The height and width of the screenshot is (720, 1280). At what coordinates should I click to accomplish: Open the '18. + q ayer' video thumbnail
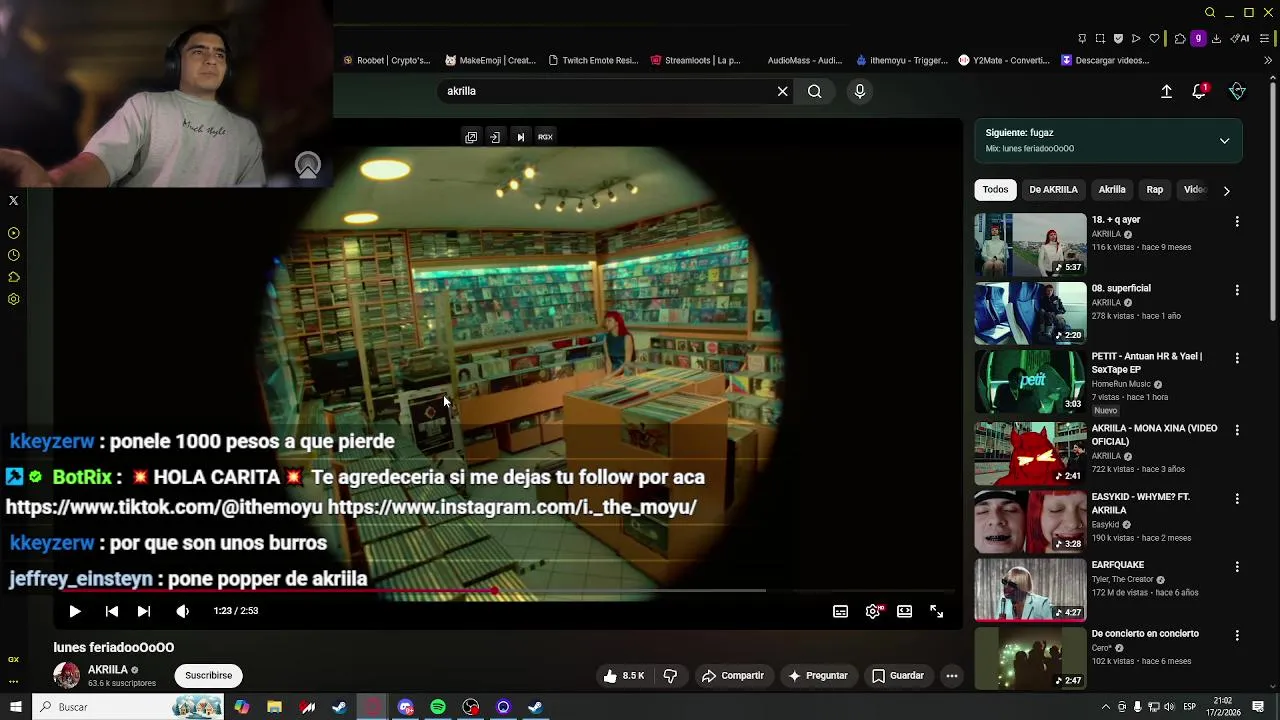1030,245
